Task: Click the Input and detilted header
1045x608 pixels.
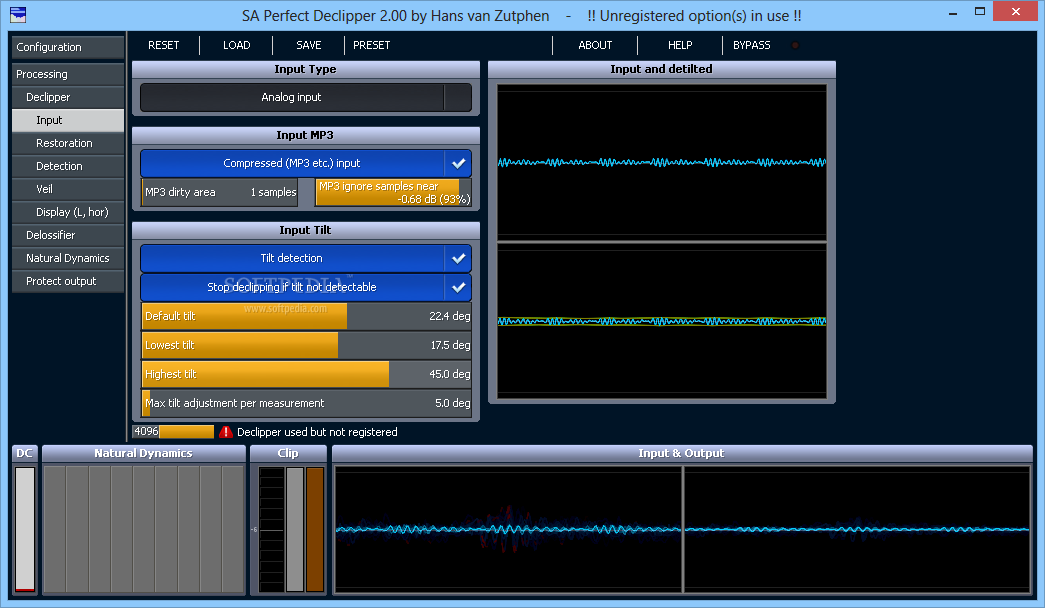Action: click(662, 69)
